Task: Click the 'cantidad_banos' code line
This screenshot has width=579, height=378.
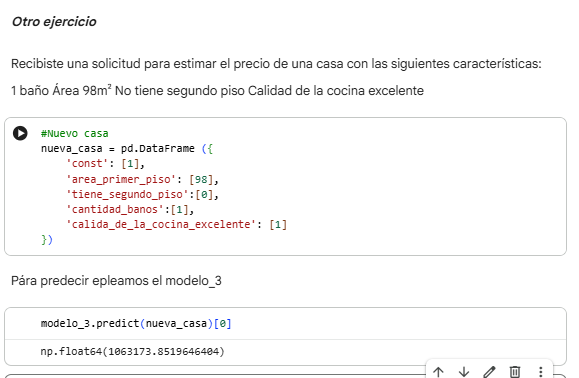Action: pyautogui.click(x=130, y=209)
